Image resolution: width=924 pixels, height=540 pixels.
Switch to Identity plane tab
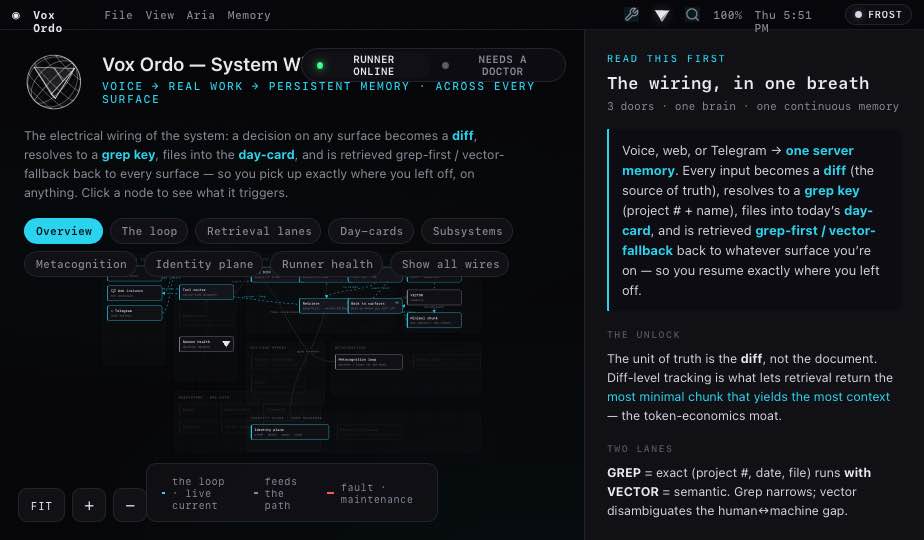coord(204,264)
